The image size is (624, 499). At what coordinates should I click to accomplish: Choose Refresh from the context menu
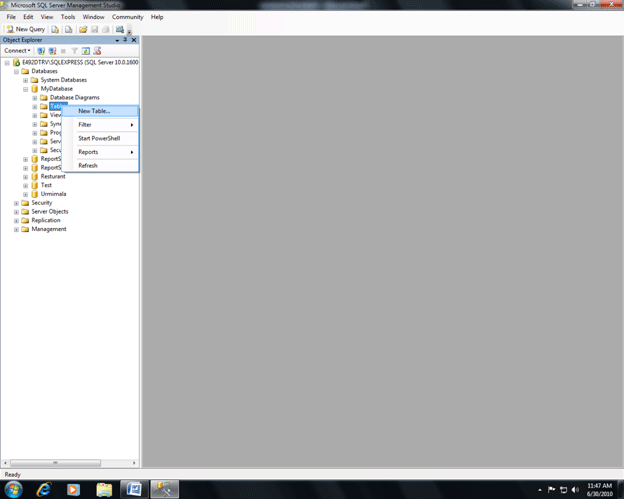pos(100,166)
